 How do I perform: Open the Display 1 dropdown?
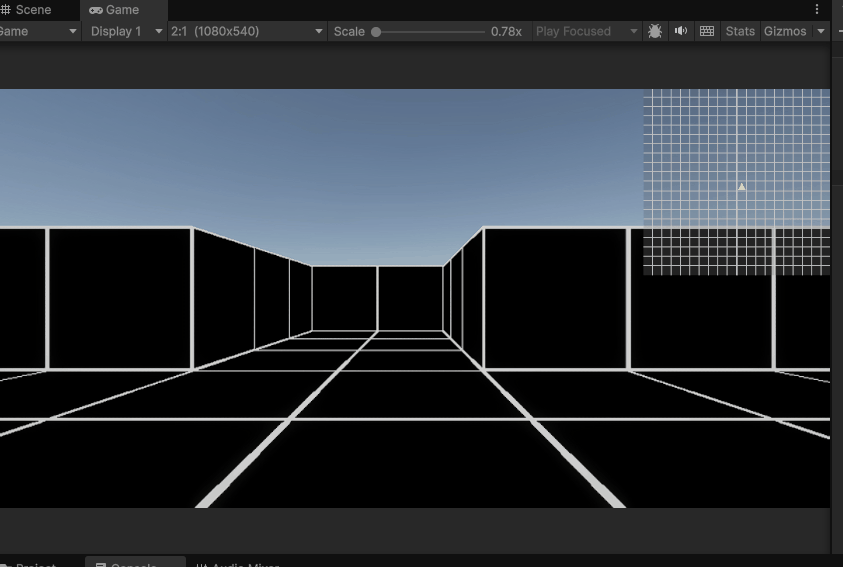[x=125, y=31]
